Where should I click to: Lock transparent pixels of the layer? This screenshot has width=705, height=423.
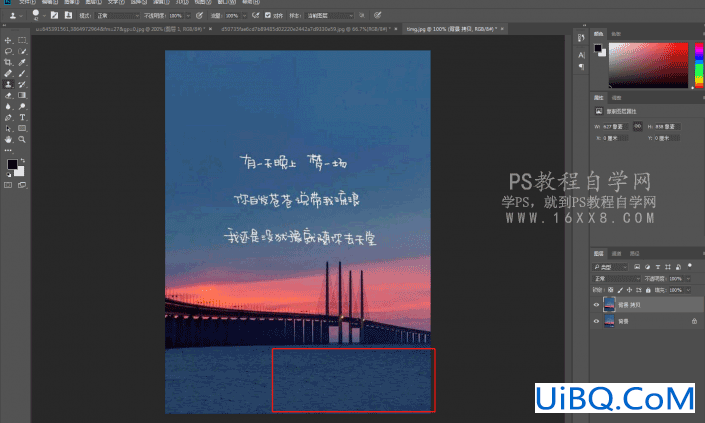point(611,290)
